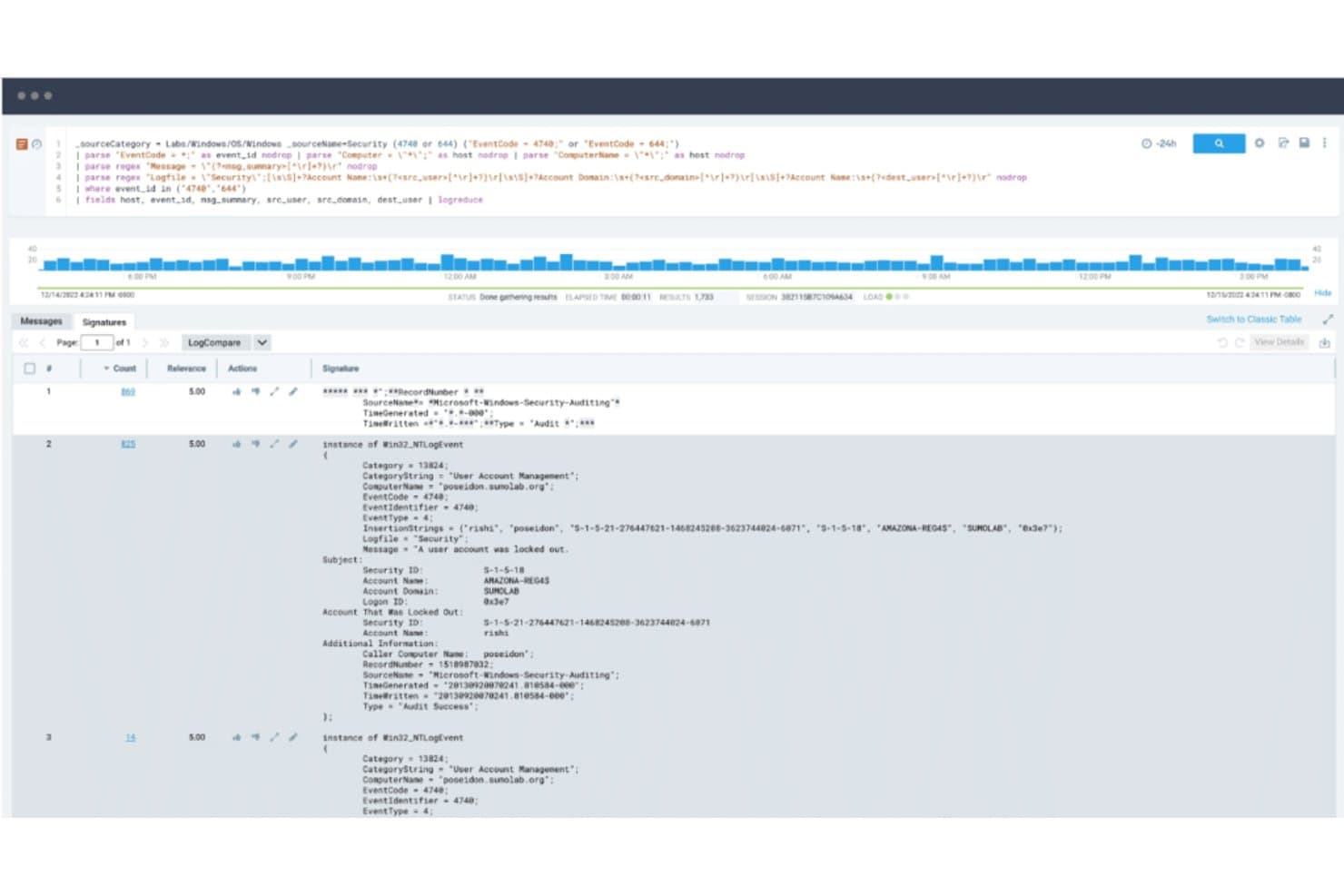The width and height of the screenshot is (1344, 896).
Task: Open the LogCompare dropdown arrow
Action: (262, 343)
